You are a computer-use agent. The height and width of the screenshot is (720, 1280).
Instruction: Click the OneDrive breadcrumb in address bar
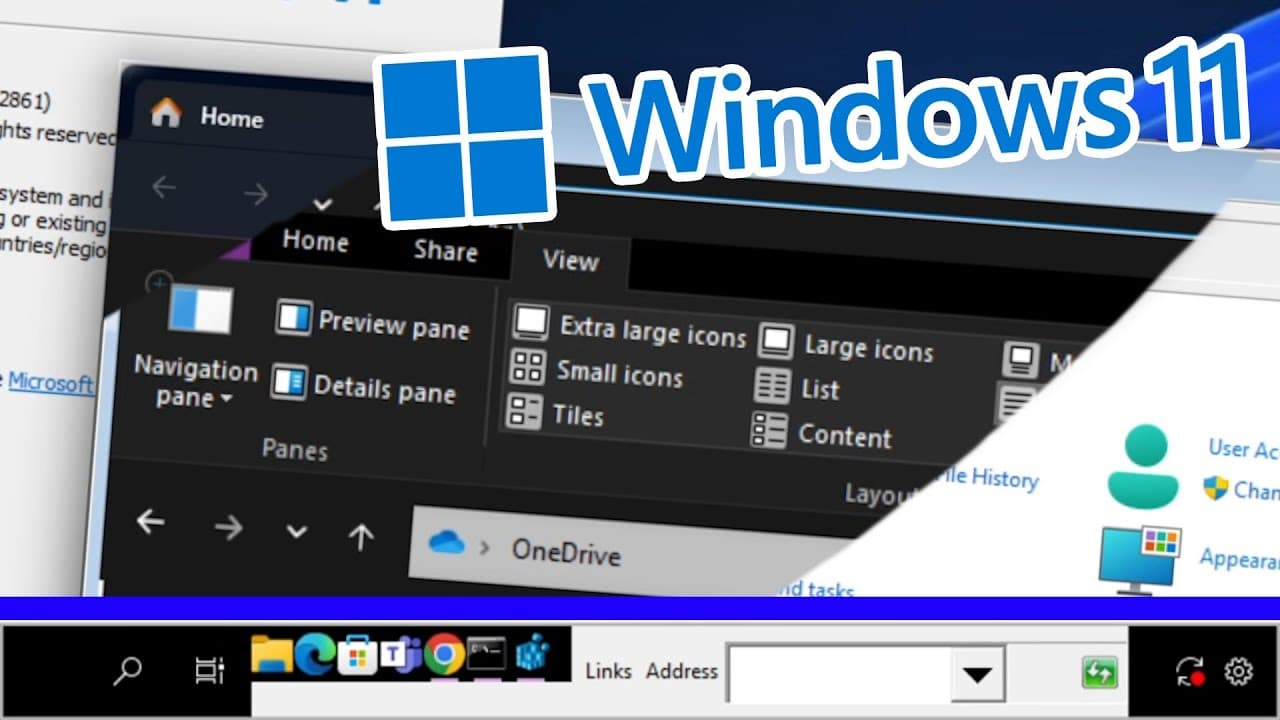[566, 552]
